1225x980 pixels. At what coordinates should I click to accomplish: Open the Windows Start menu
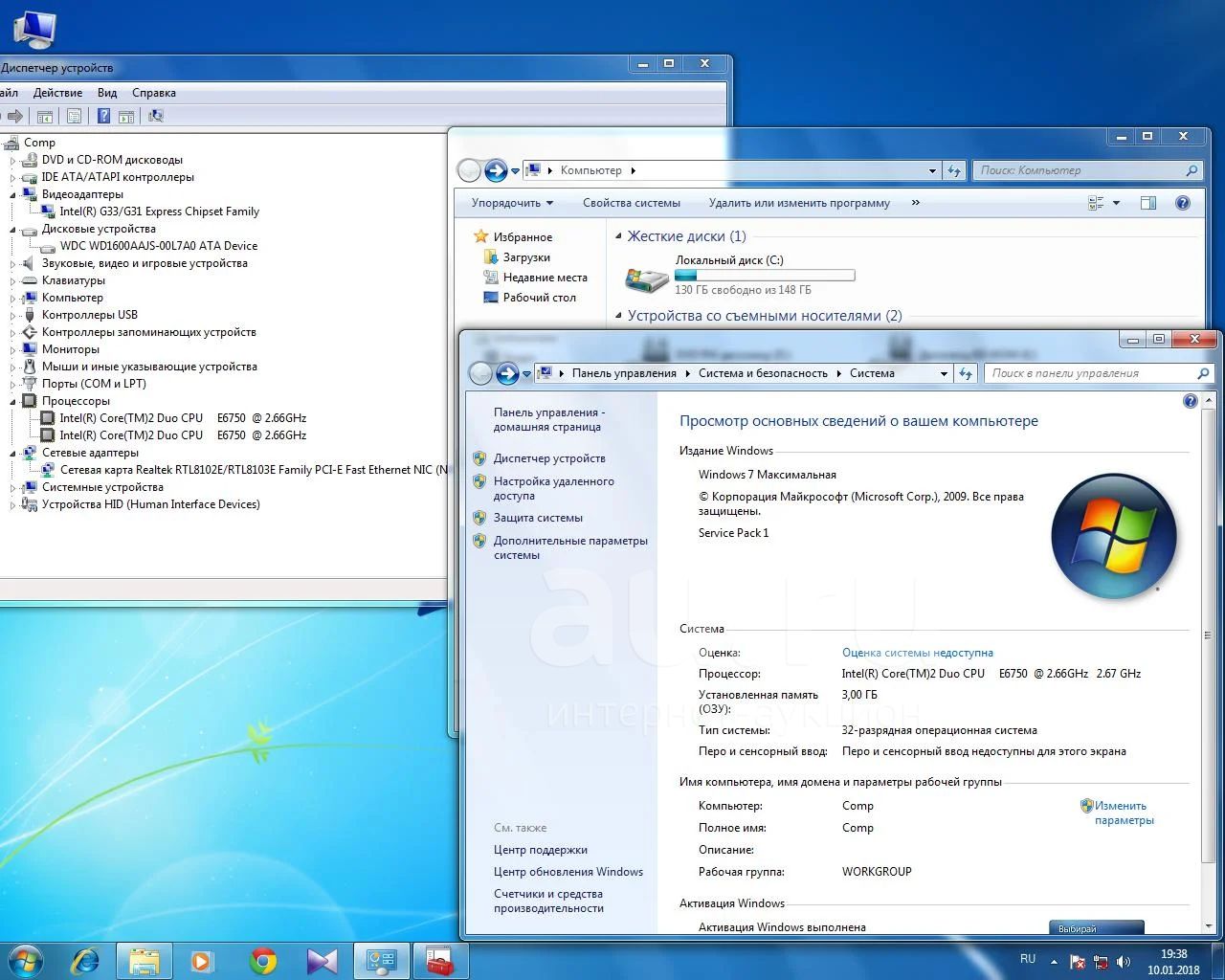26,960
